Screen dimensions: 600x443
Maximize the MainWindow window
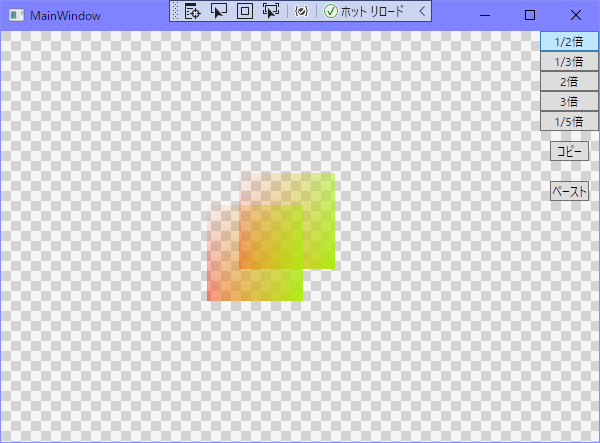530,15
